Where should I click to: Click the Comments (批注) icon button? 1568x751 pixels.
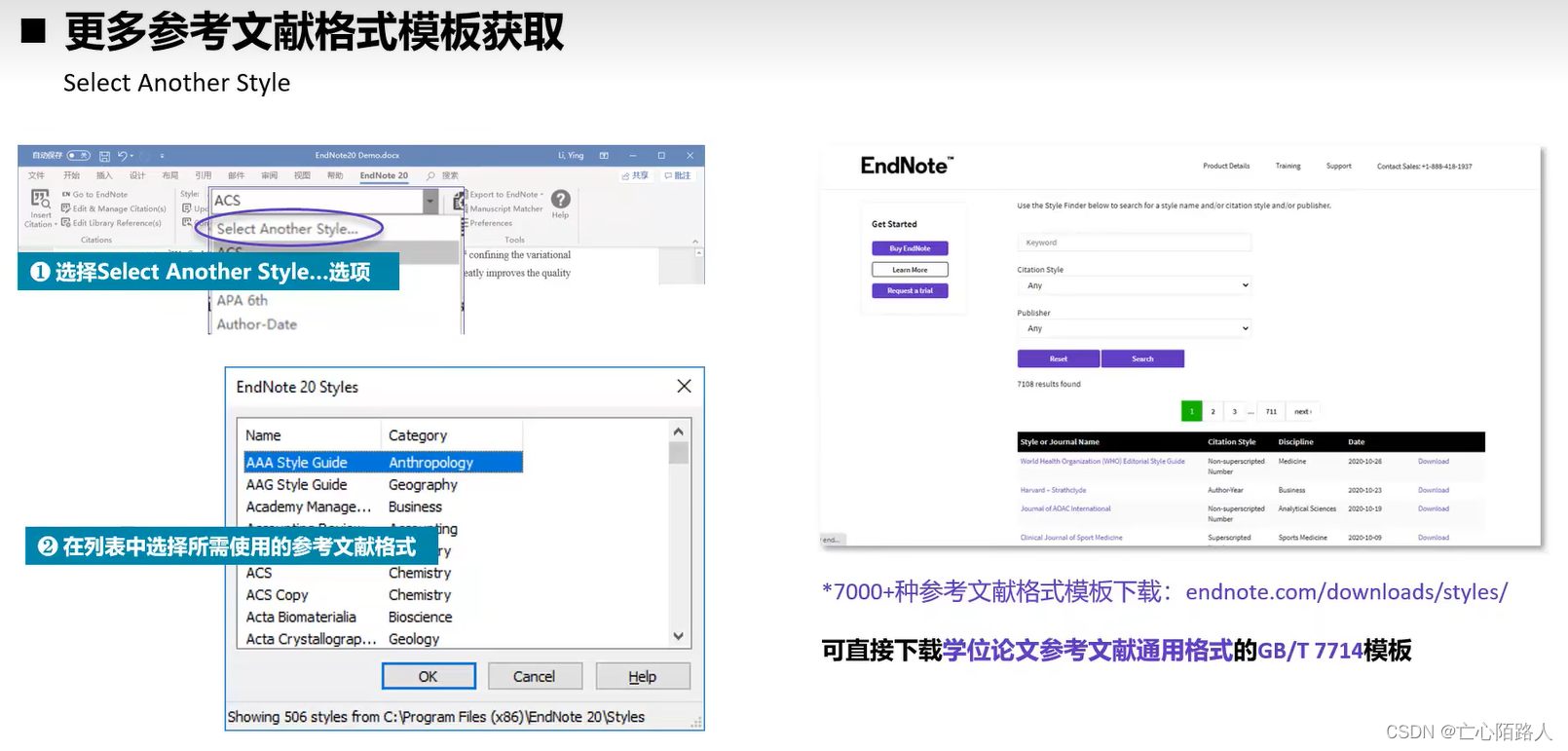point(678,176)
